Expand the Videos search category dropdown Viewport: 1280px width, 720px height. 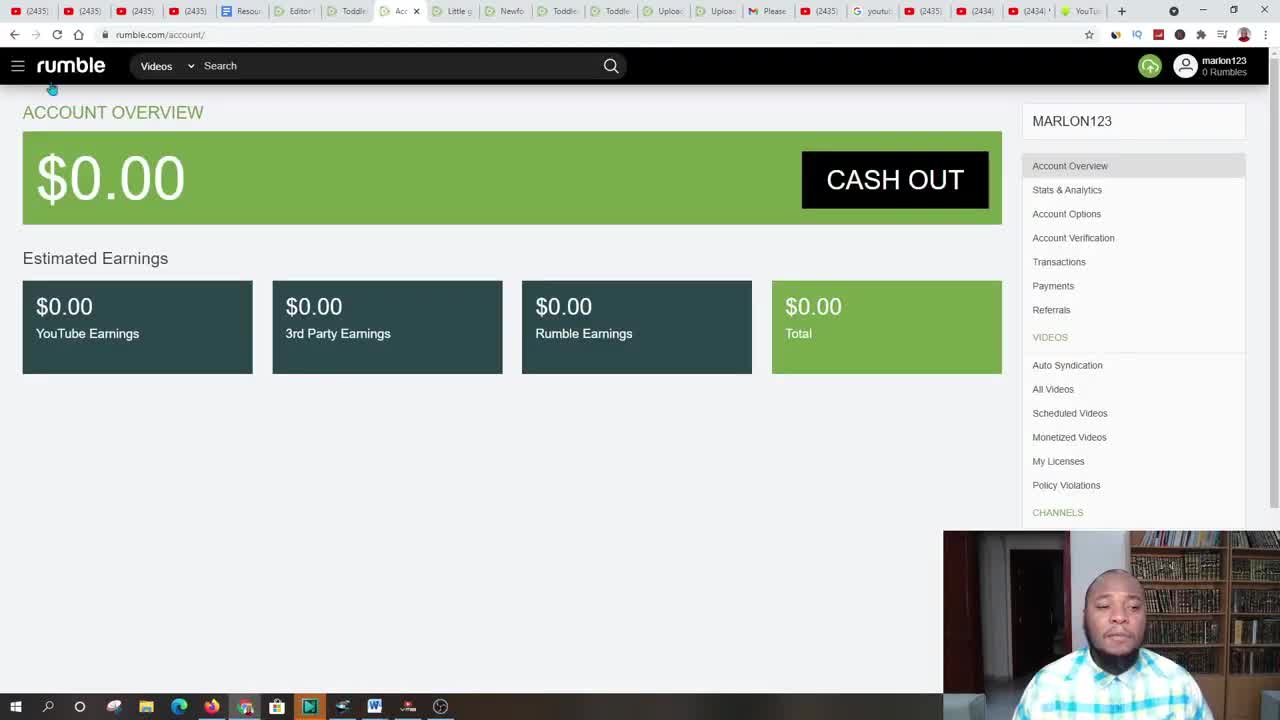[x=167, y=66]
